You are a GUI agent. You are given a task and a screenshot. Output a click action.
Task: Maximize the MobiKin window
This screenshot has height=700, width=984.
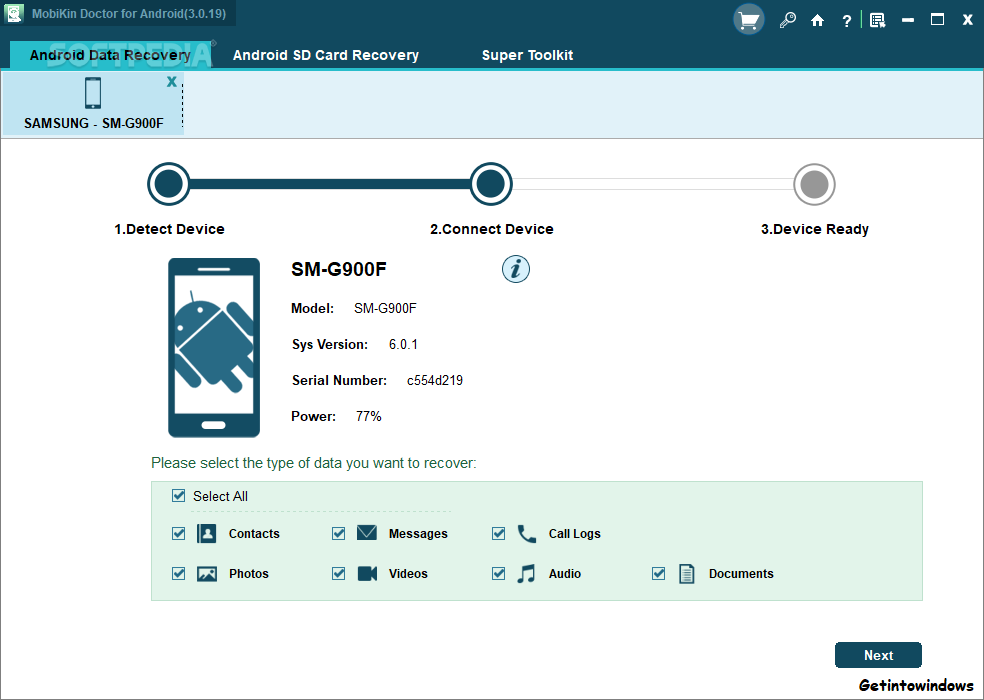pos(937,20)
